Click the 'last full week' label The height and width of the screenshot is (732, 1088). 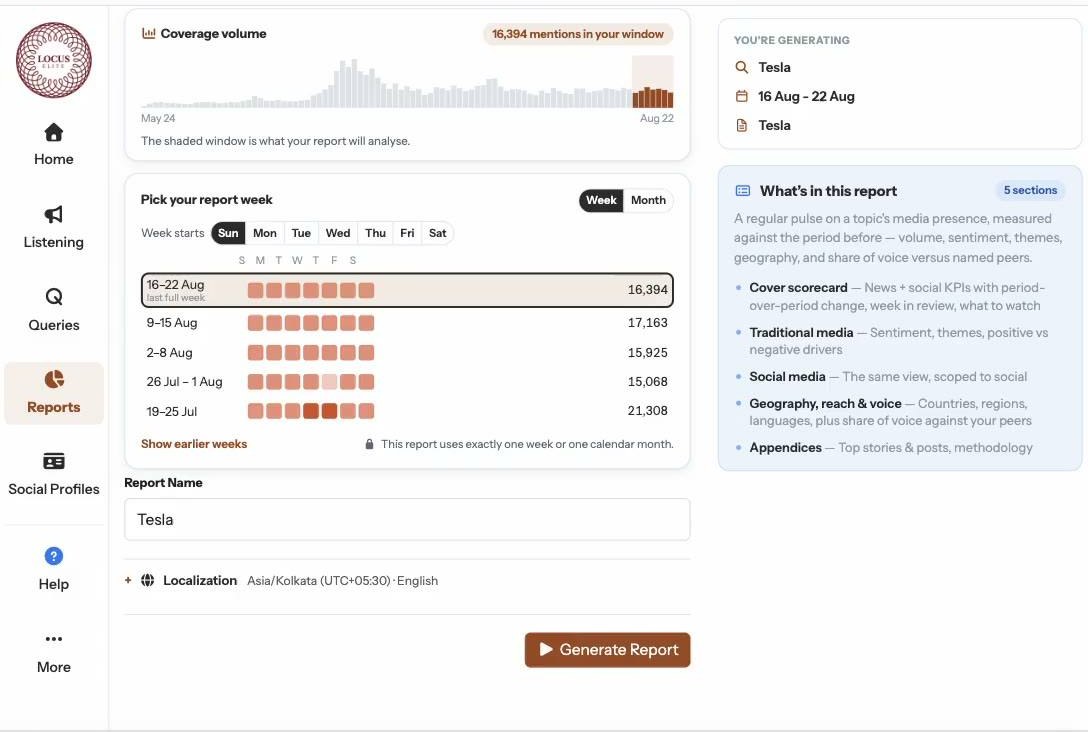(x=176, y=298)
